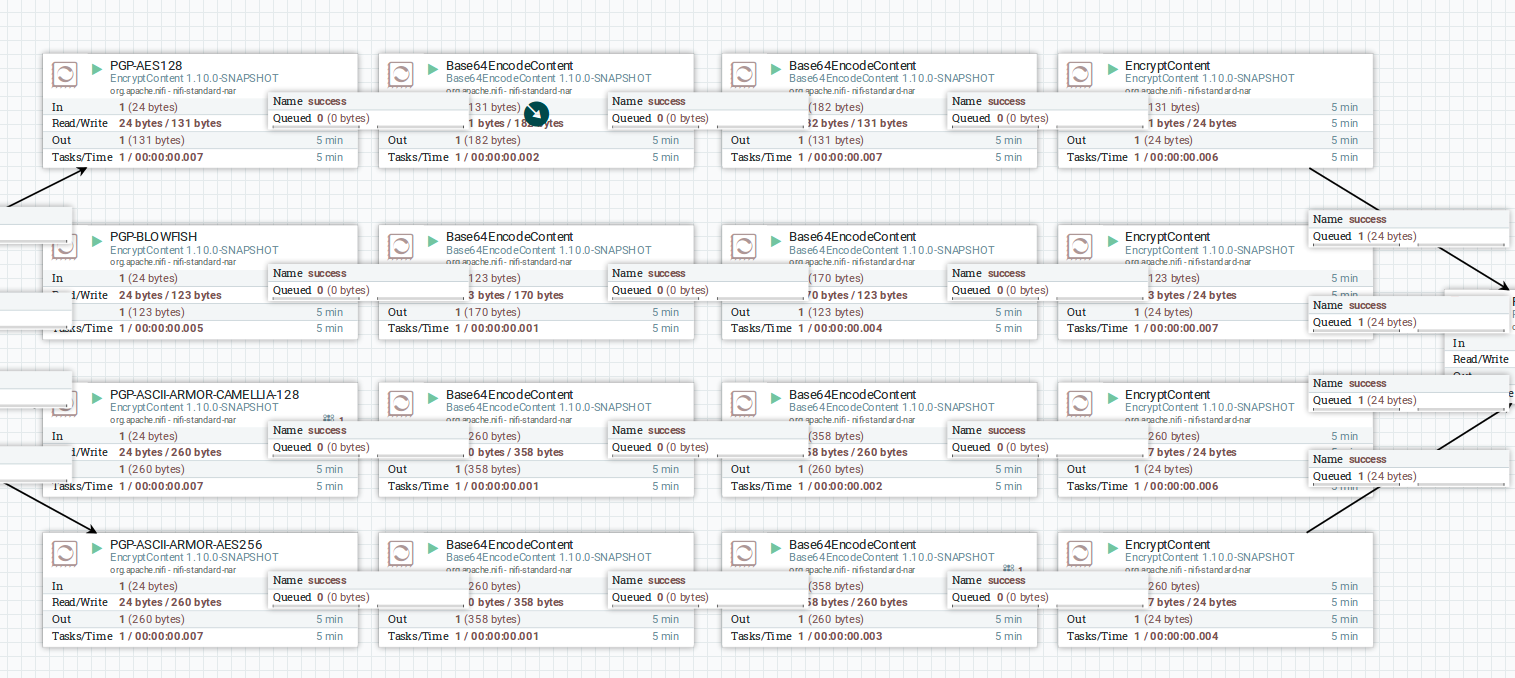Screen dimensions: 1515x678
Task: Click icon of Base64EncodeContent outputting 123 bytes
Action: [x=744, y=246]
